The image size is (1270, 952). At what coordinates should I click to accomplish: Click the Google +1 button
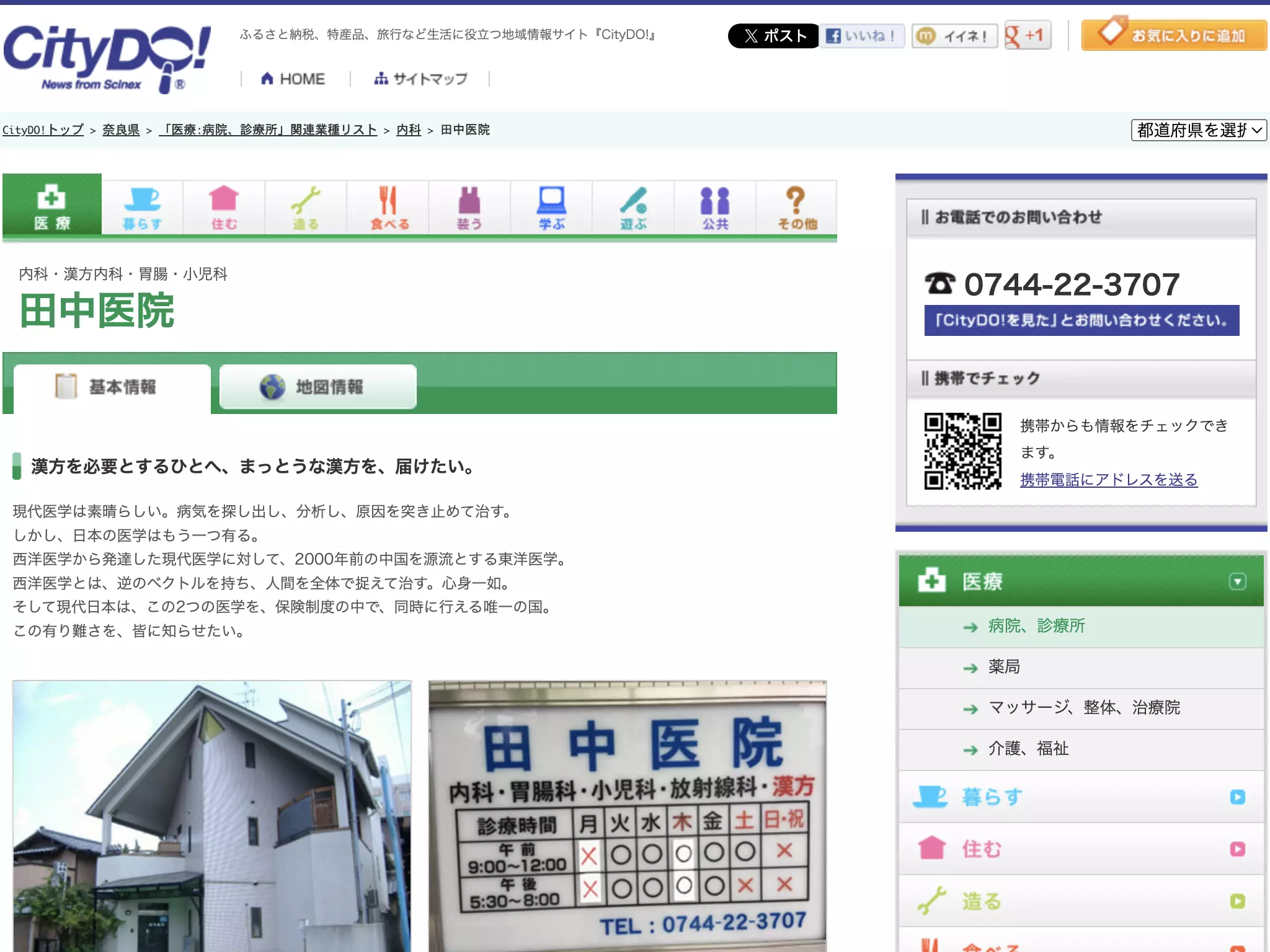coord(1028,35)
